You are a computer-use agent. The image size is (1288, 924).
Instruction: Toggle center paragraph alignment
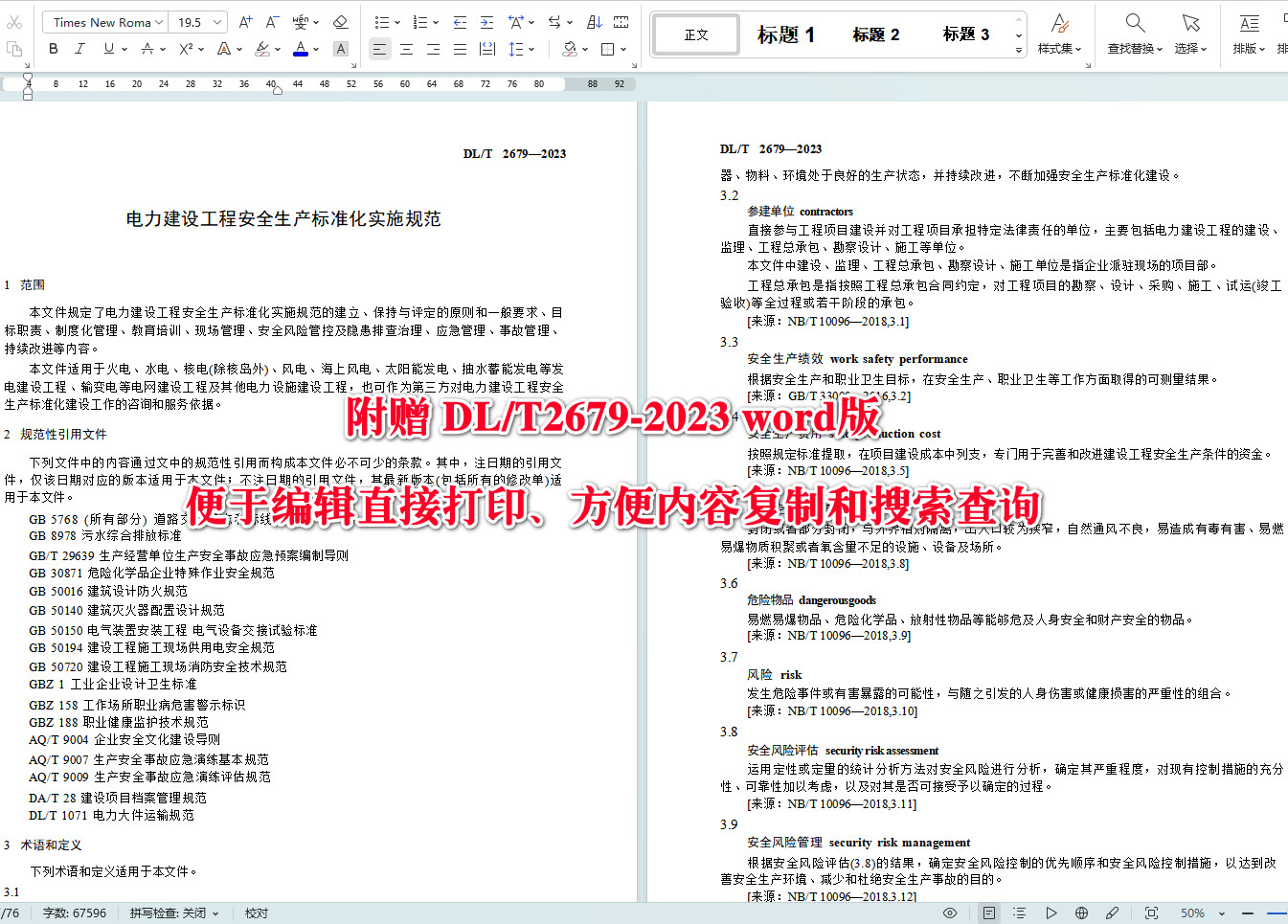pos(407,49)
